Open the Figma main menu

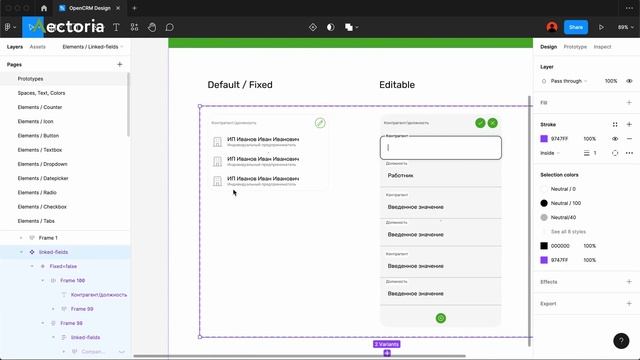pos(10,27)
